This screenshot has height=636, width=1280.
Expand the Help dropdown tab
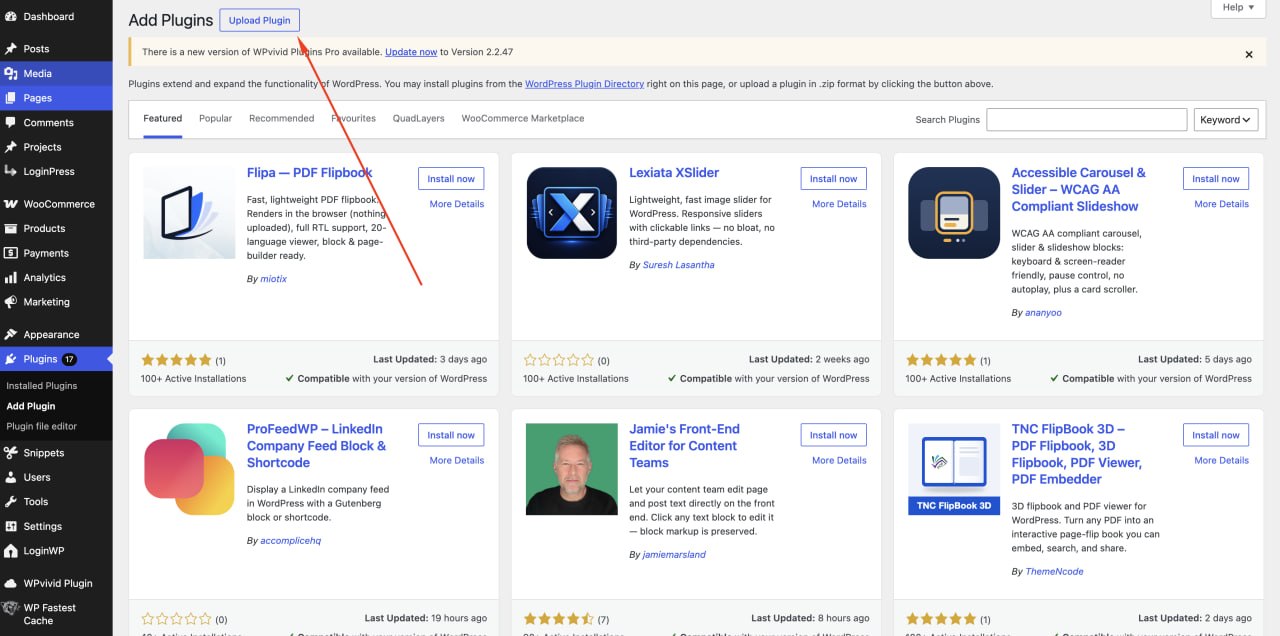pyautogui.click(x=1238, y=8)
